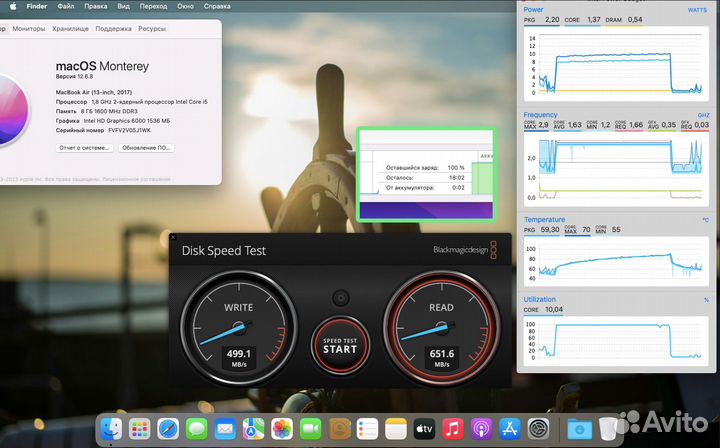
Task: Open the Finder menu
Action: (x=37, y=6)
